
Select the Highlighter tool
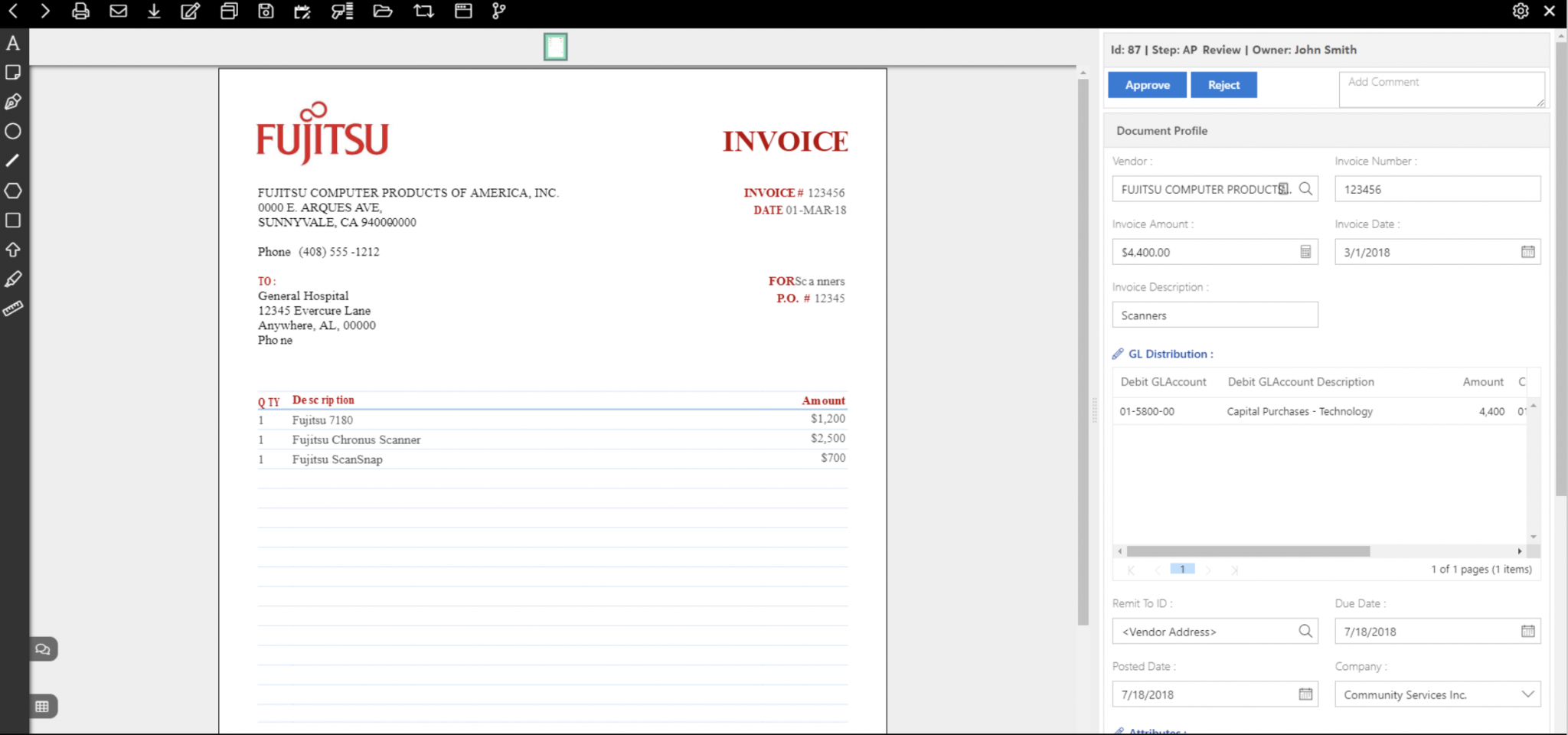(12, 279)
